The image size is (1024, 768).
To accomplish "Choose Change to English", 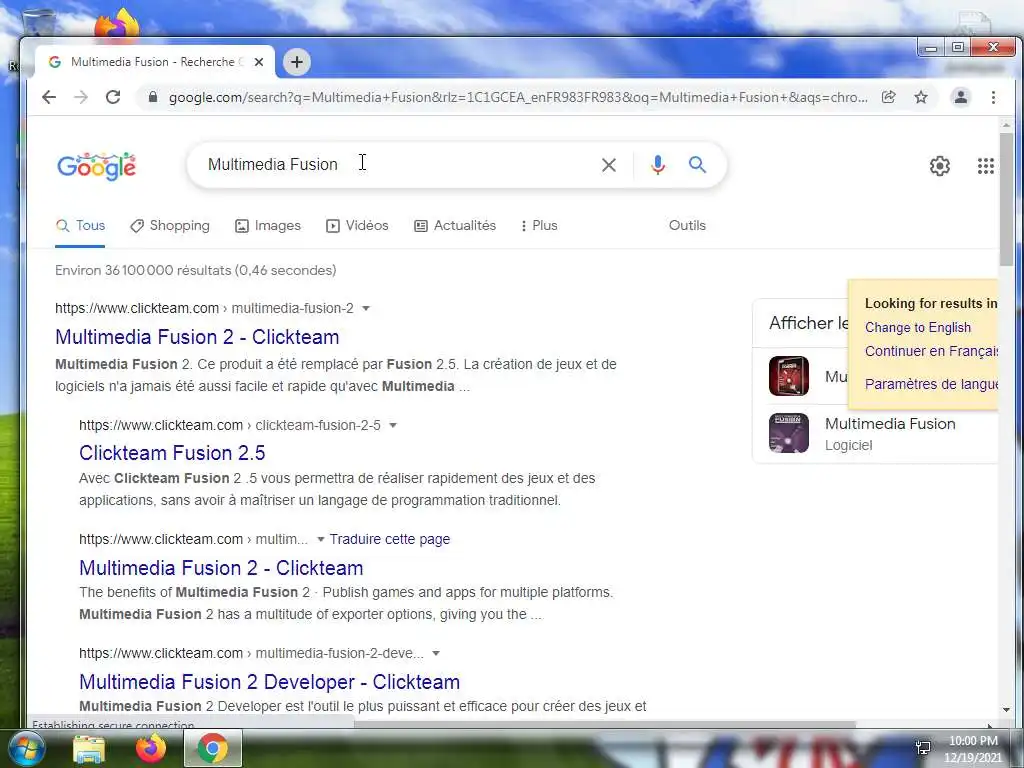I will click(918, 328).
